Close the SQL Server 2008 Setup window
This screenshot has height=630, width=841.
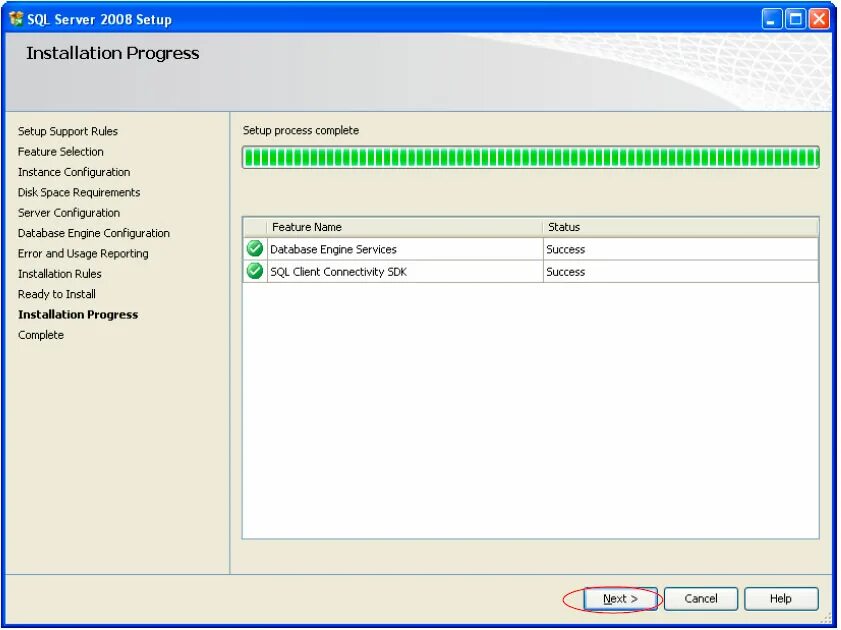click(x=819, y=19)
